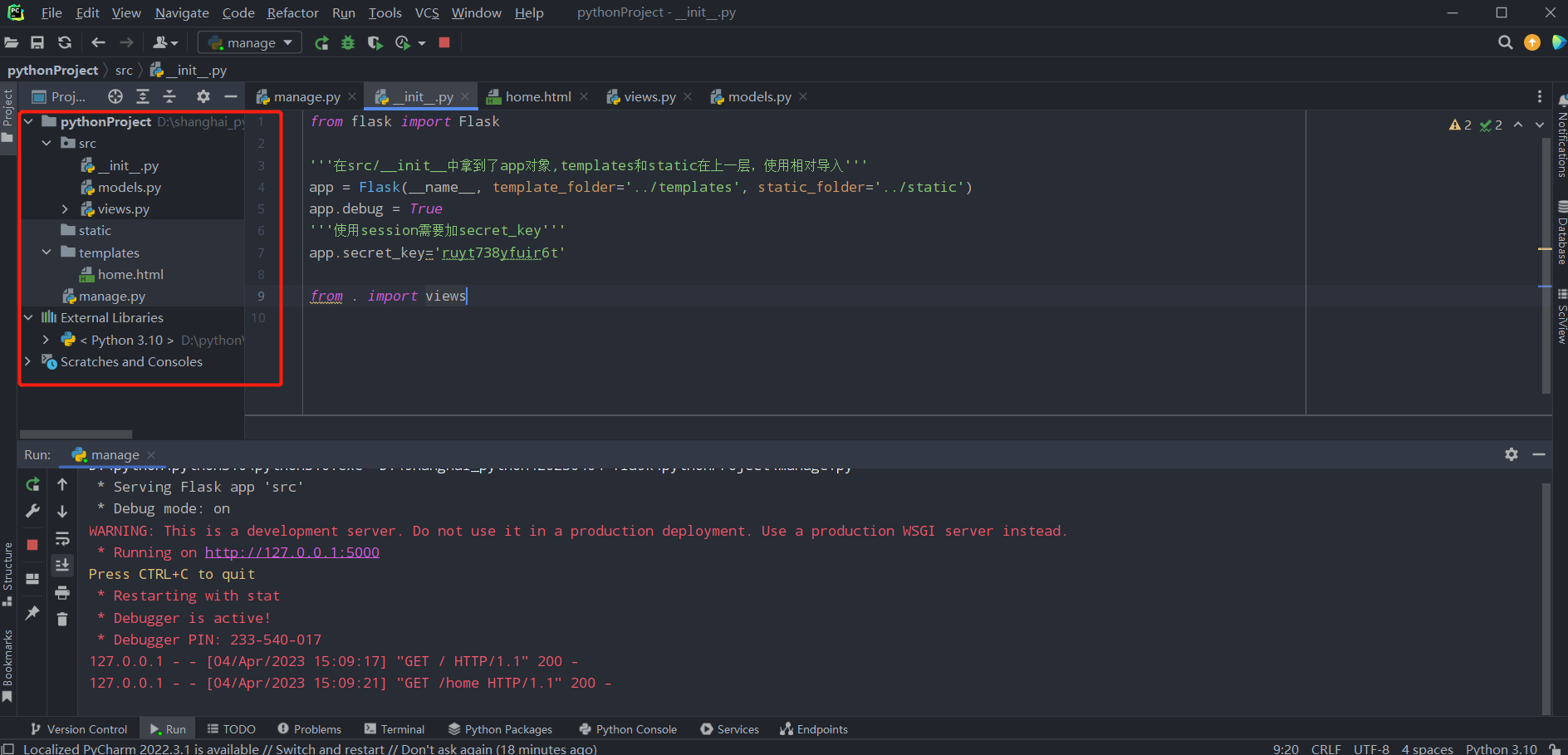The height and width of the screenshot is (755, 1568).
Task: Click the Profile run icon
Action: [403, 42]
